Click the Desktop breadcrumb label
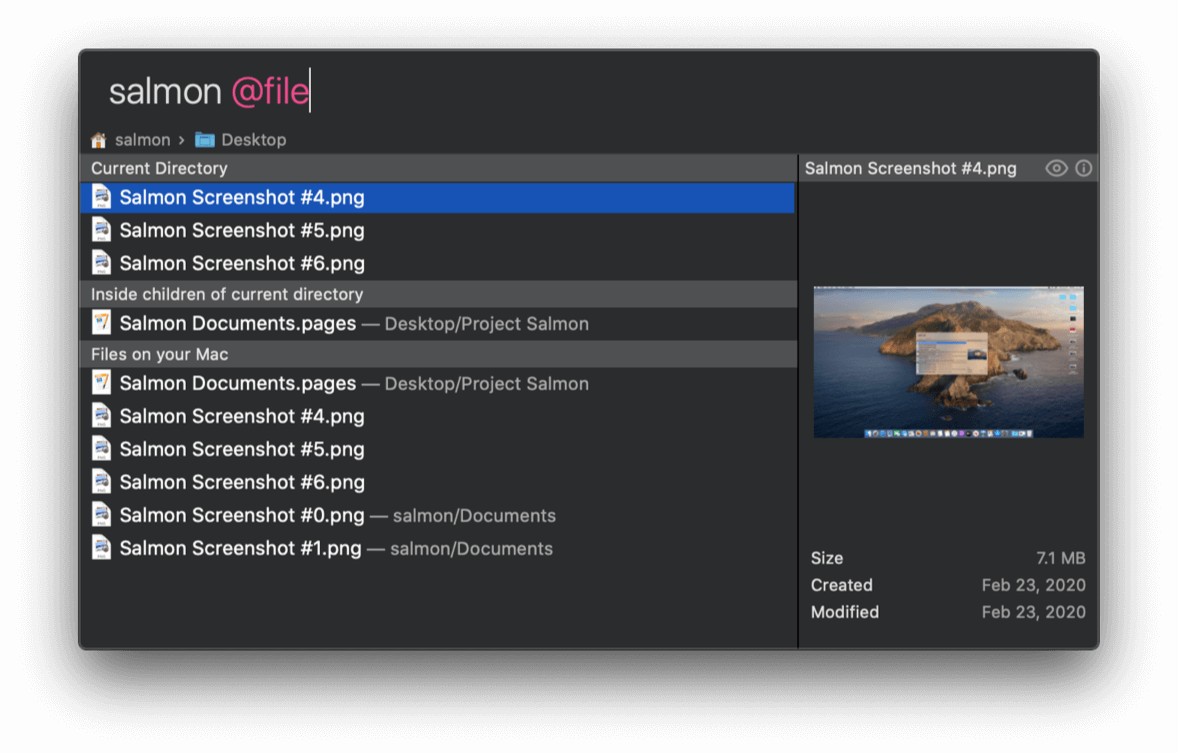The height and width of the screenshot is (753, 1178). point(253,140)
